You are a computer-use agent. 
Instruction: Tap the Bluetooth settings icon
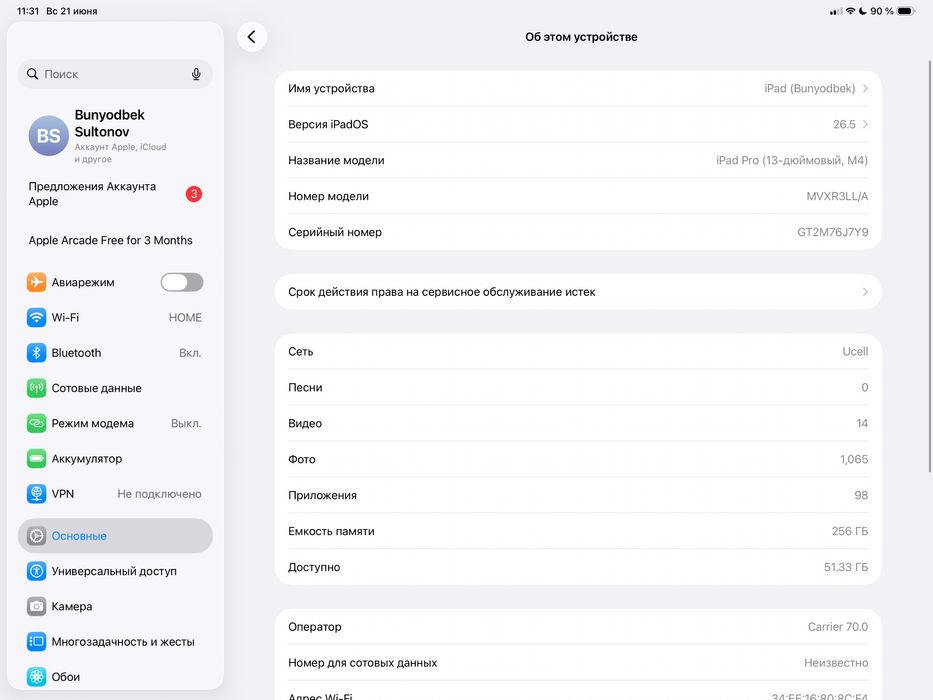pyautogui.click(x=36, y=353)
